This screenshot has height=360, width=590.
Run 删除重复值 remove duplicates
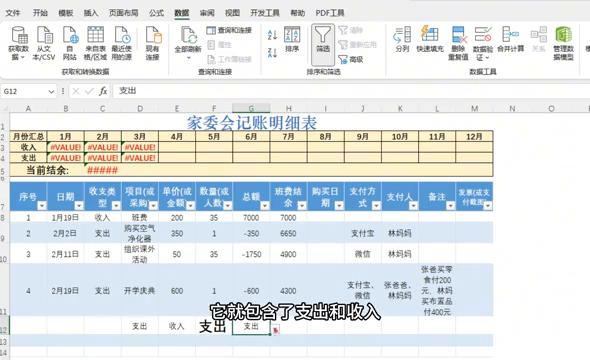(458, 43)
